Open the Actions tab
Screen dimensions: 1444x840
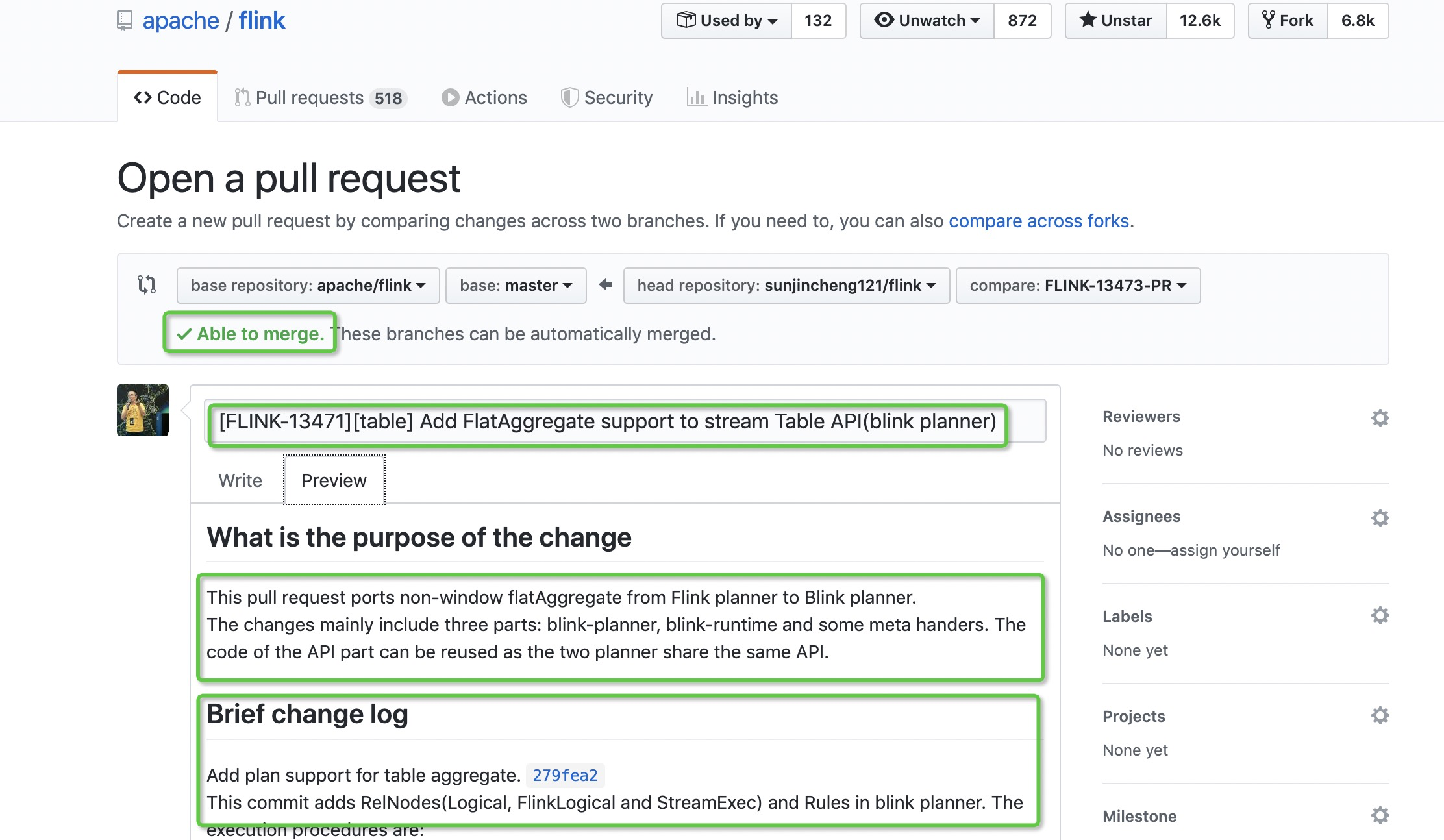[x=484, y=97]
